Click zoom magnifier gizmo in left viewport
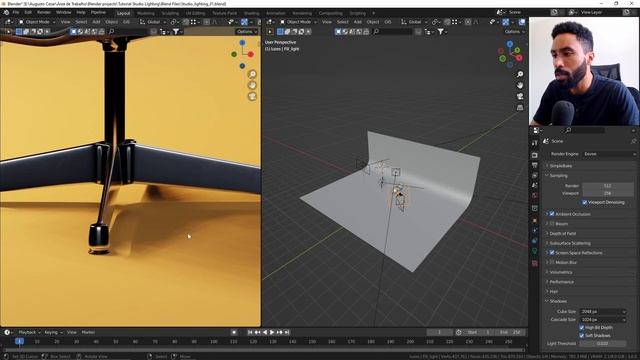This screenshot has height=360, width=640. tap(252, 74)
